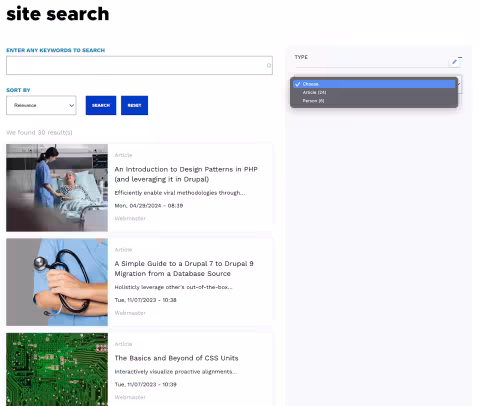This screenshot has height=406, width=480.
Task: Open the Drupal 7 to Drupal 9 Migration article
Action: (184, 269)
